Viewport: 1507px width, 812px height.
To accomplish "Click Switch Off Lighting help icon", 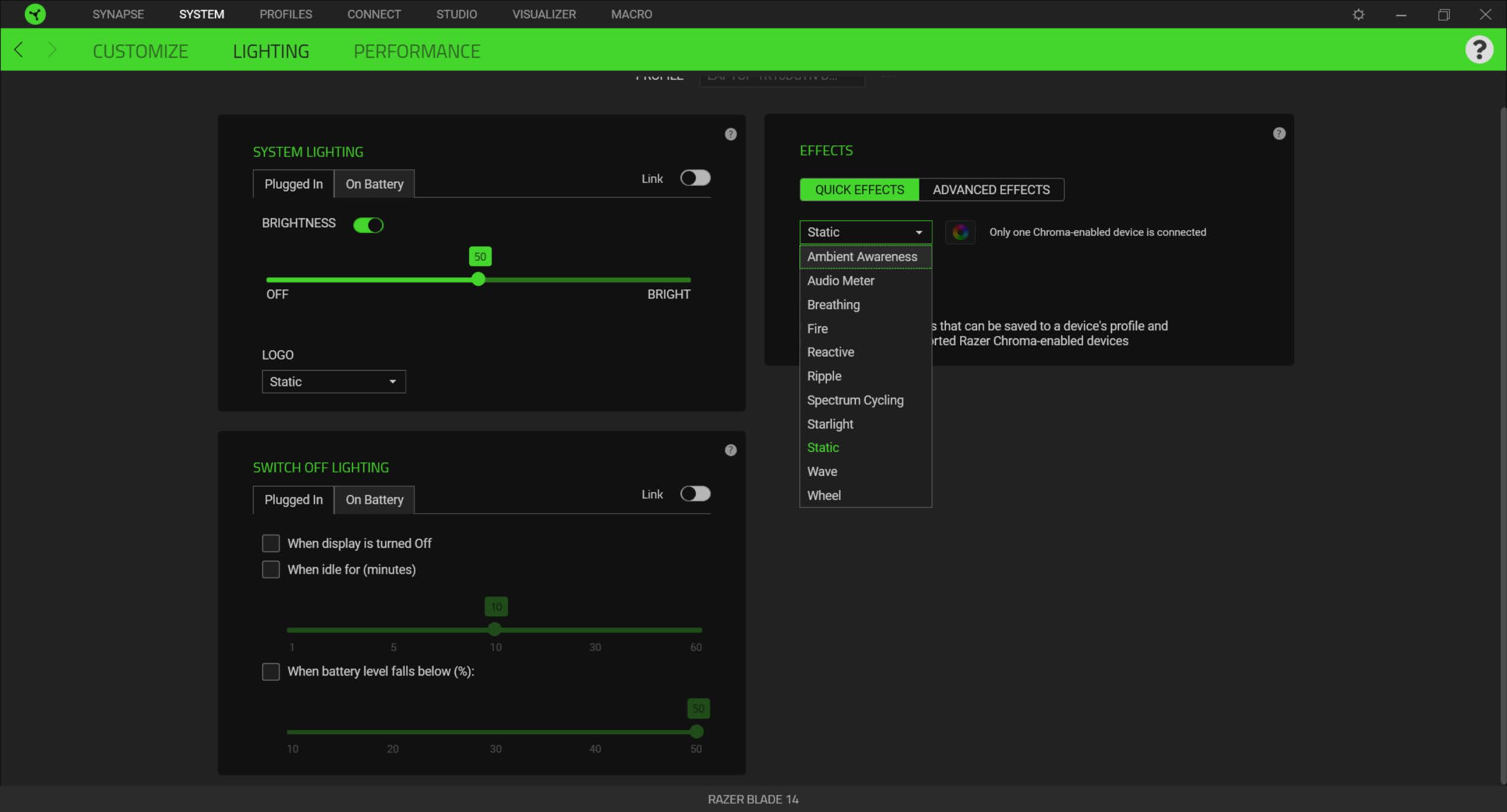I will (731, 450).
